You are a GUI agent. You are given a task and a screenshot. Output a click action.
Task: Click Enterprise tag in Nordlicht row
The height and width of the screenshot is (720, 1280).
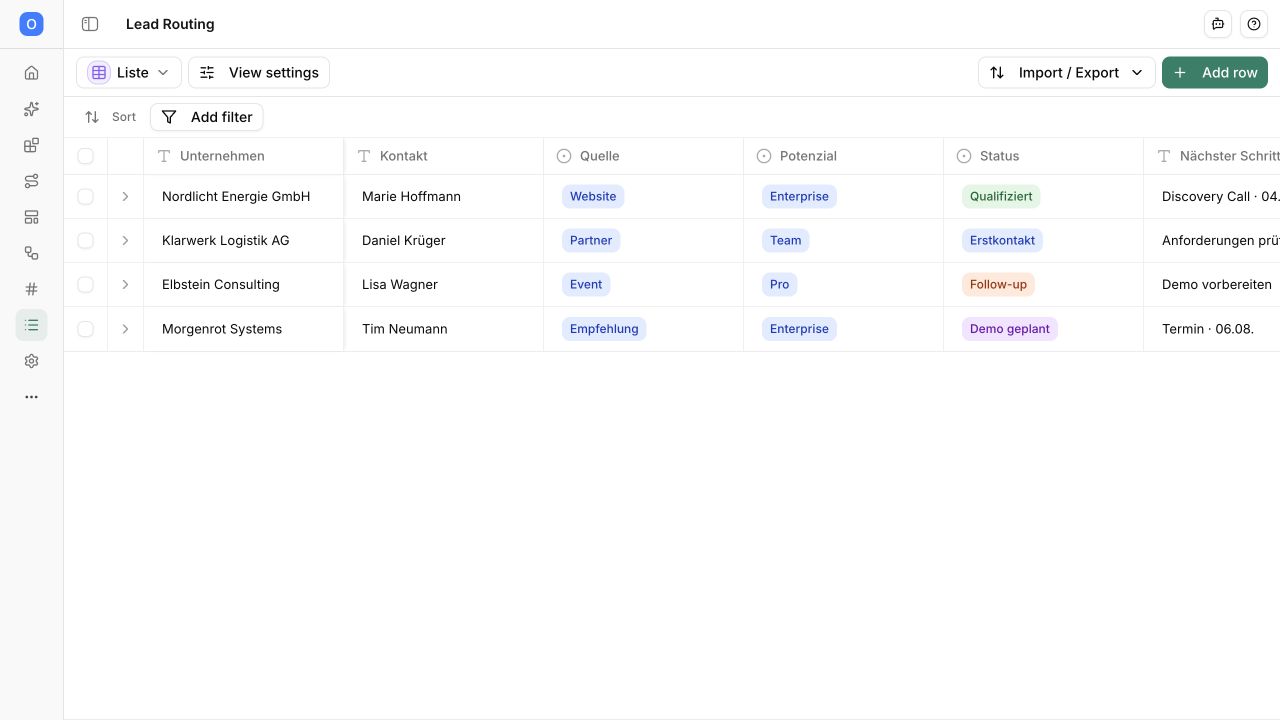click(x=799, y=197)
